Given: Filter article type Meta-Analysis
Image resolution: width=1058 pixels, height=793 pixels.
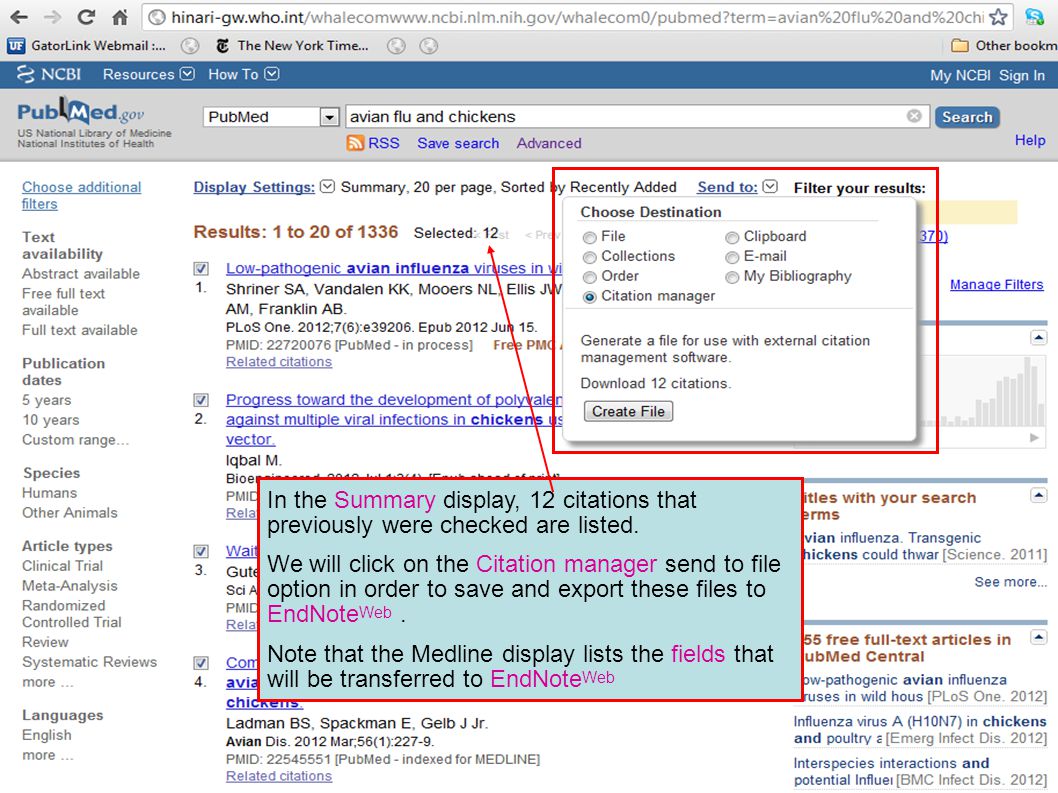Looking at the screenshot, I should pos(69,586).
